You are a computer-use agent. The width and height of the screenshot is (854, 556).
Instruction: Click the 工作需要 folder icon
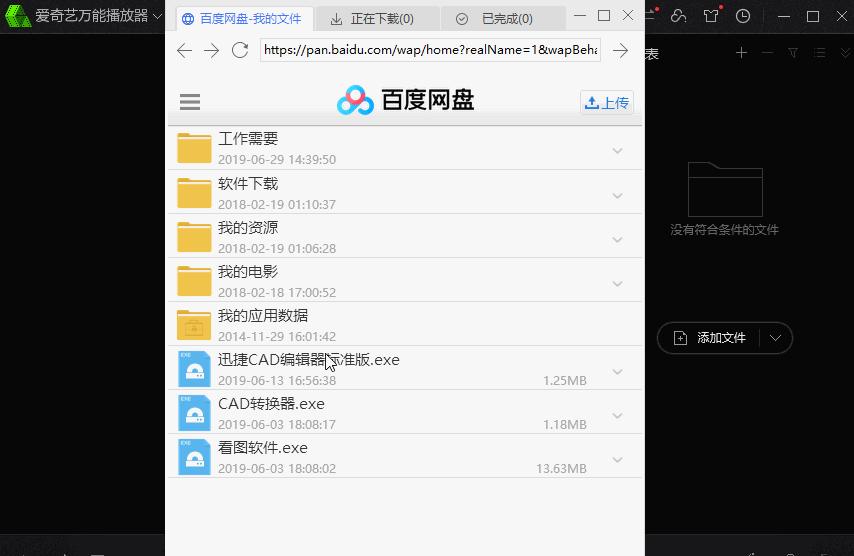click(194, 148)
